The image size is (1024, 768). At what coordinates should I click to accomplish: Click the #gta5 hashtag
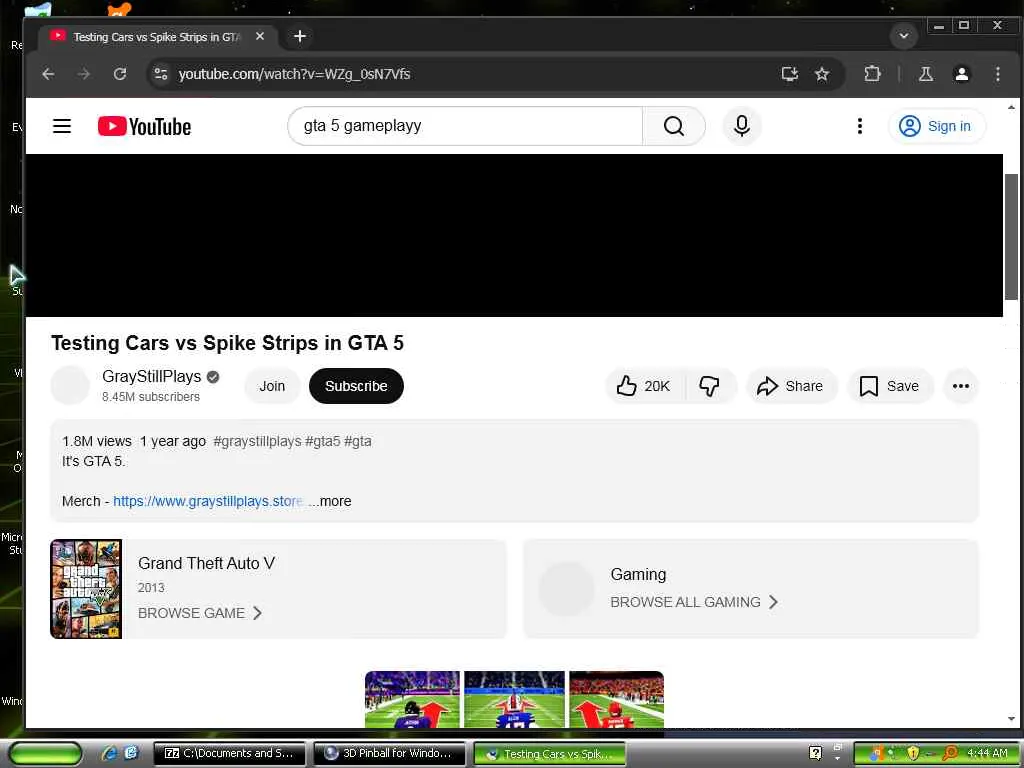coord(323,441)
